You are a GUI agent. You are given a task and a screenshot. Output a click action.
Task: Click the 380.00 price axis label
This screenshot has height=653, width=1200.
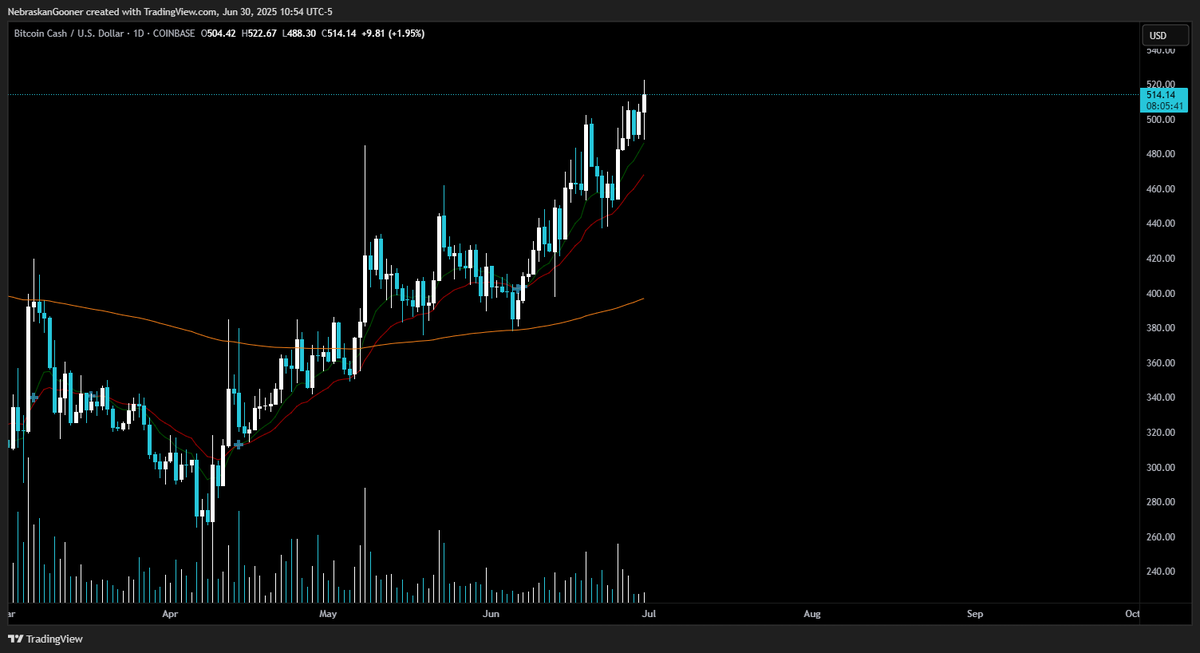point(1160,329)
